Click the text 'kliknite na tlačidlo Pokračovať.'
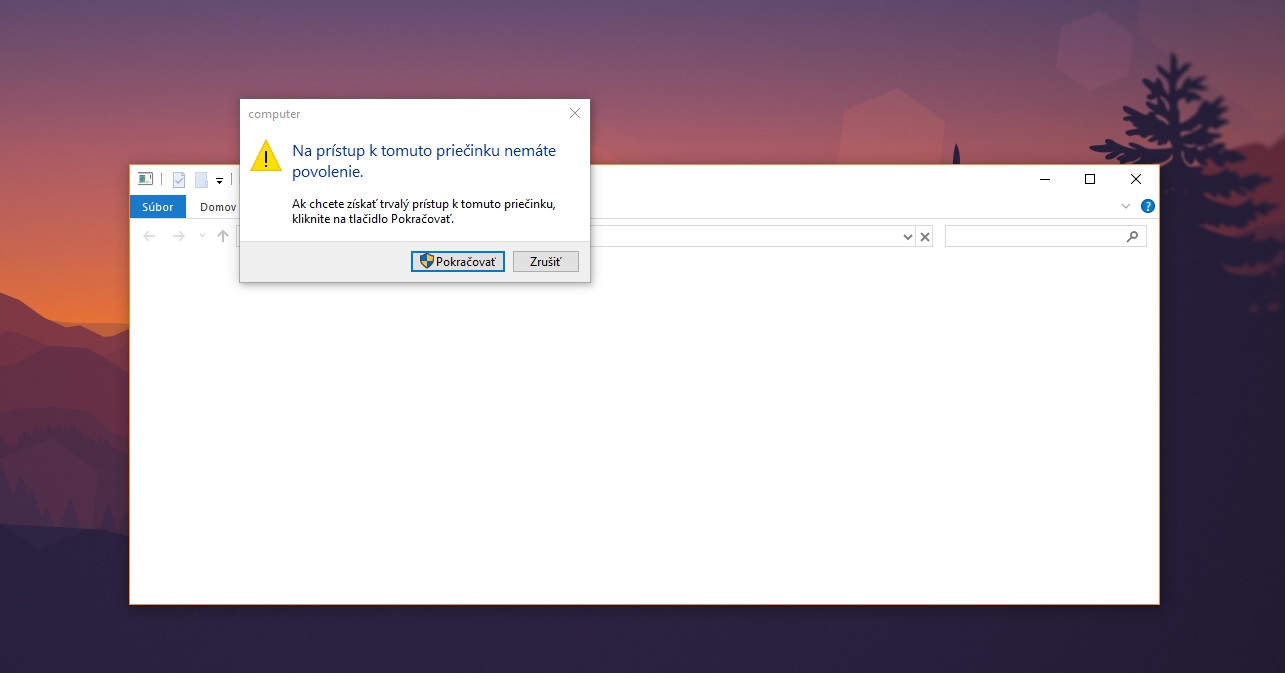The height and width of the screenshot is (673, 1285). point(373,219)
